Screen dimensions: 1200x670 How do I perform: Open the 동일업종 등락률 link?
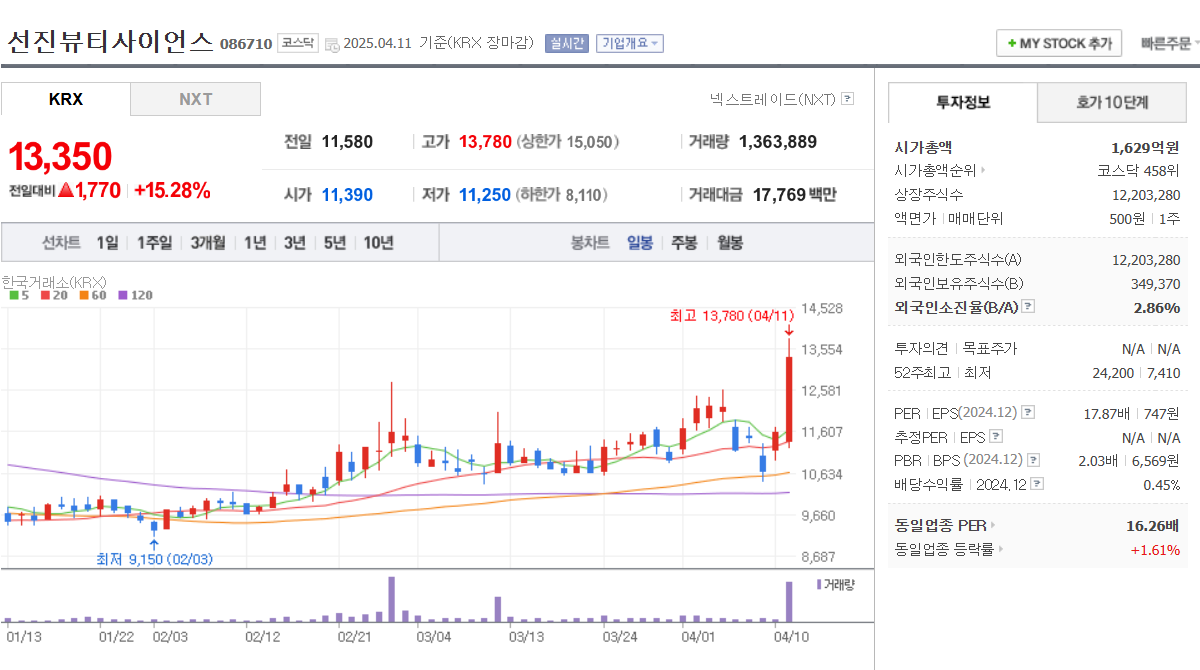tap(944, 549)
